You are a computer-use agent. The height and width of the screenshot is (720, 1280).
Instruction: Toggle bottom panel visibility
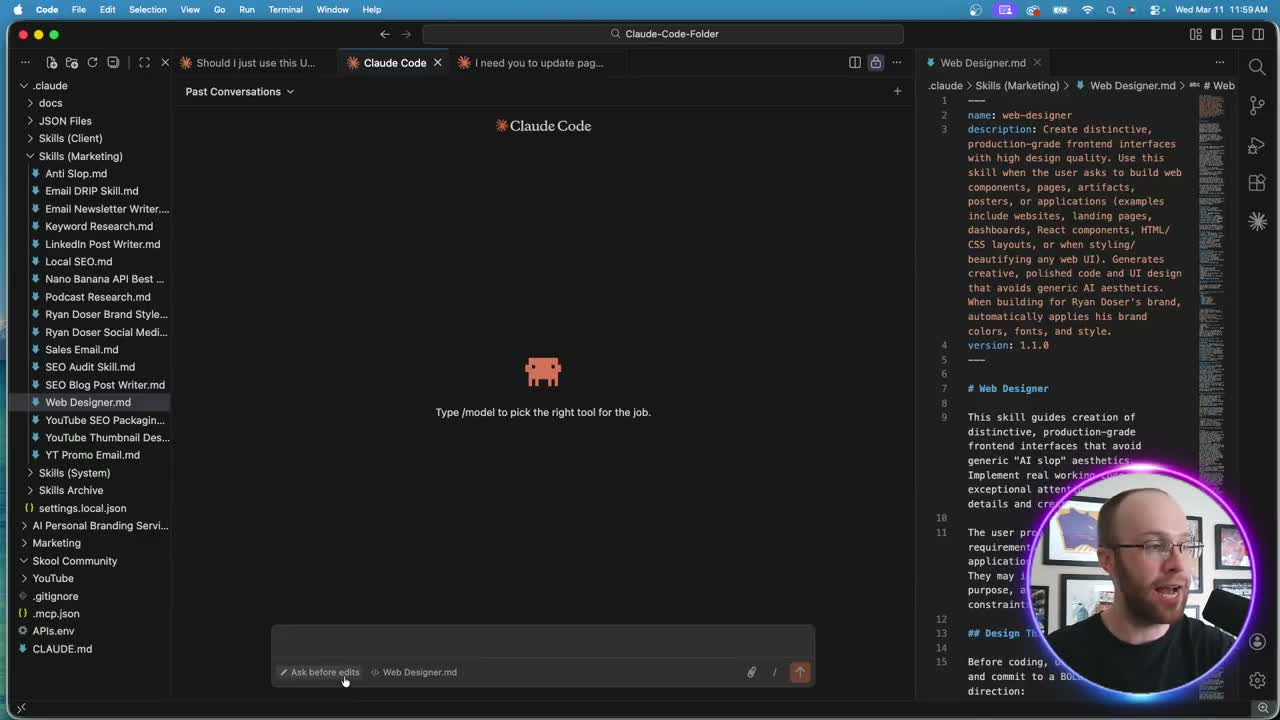click(x=1238, y=34)
